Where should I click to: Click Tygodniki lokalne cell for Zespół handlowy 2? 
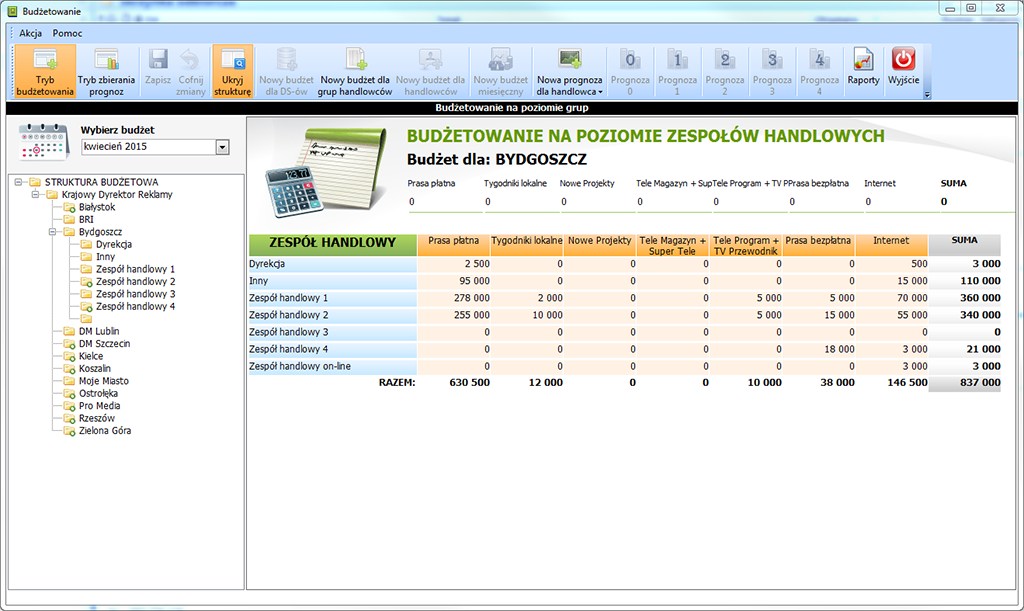[x=526, y=315]
